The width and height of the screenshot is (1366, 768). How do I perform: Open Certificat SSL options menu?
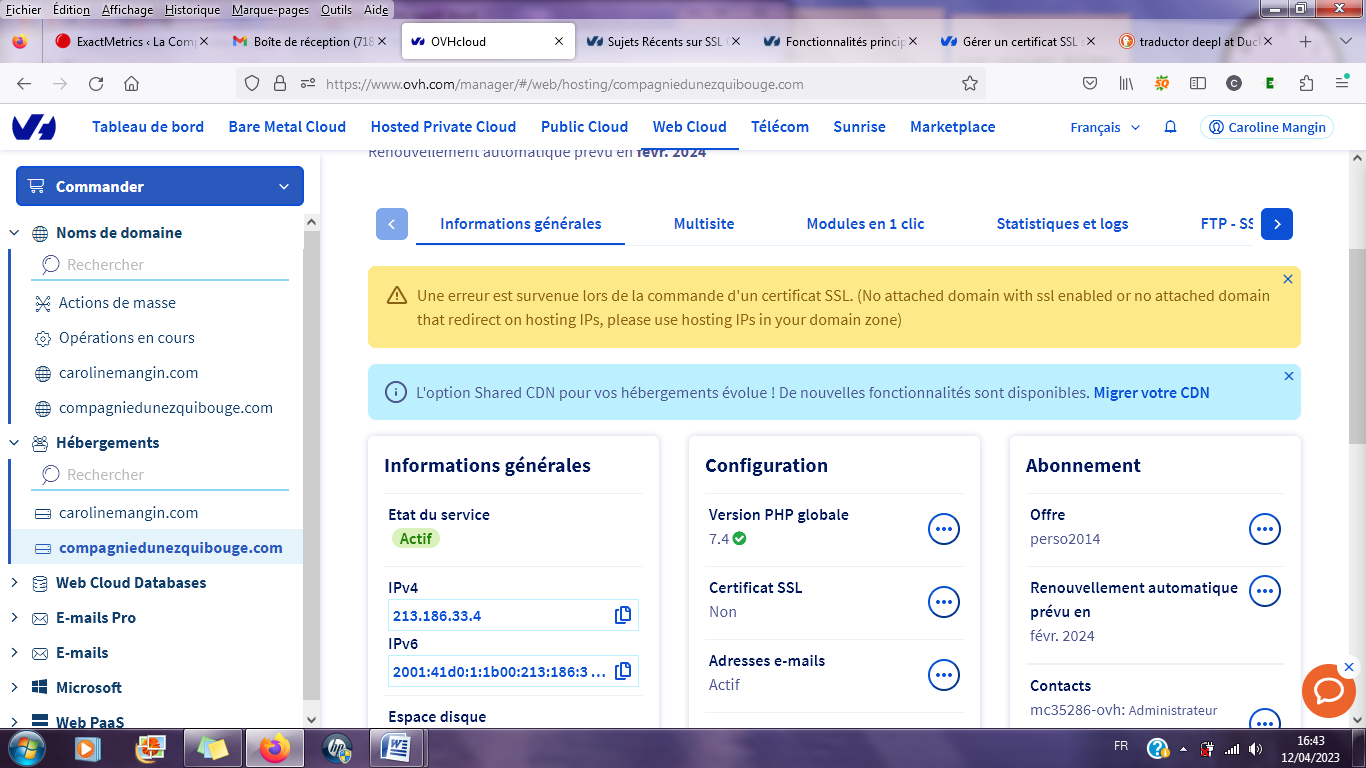tap(943, 602)
